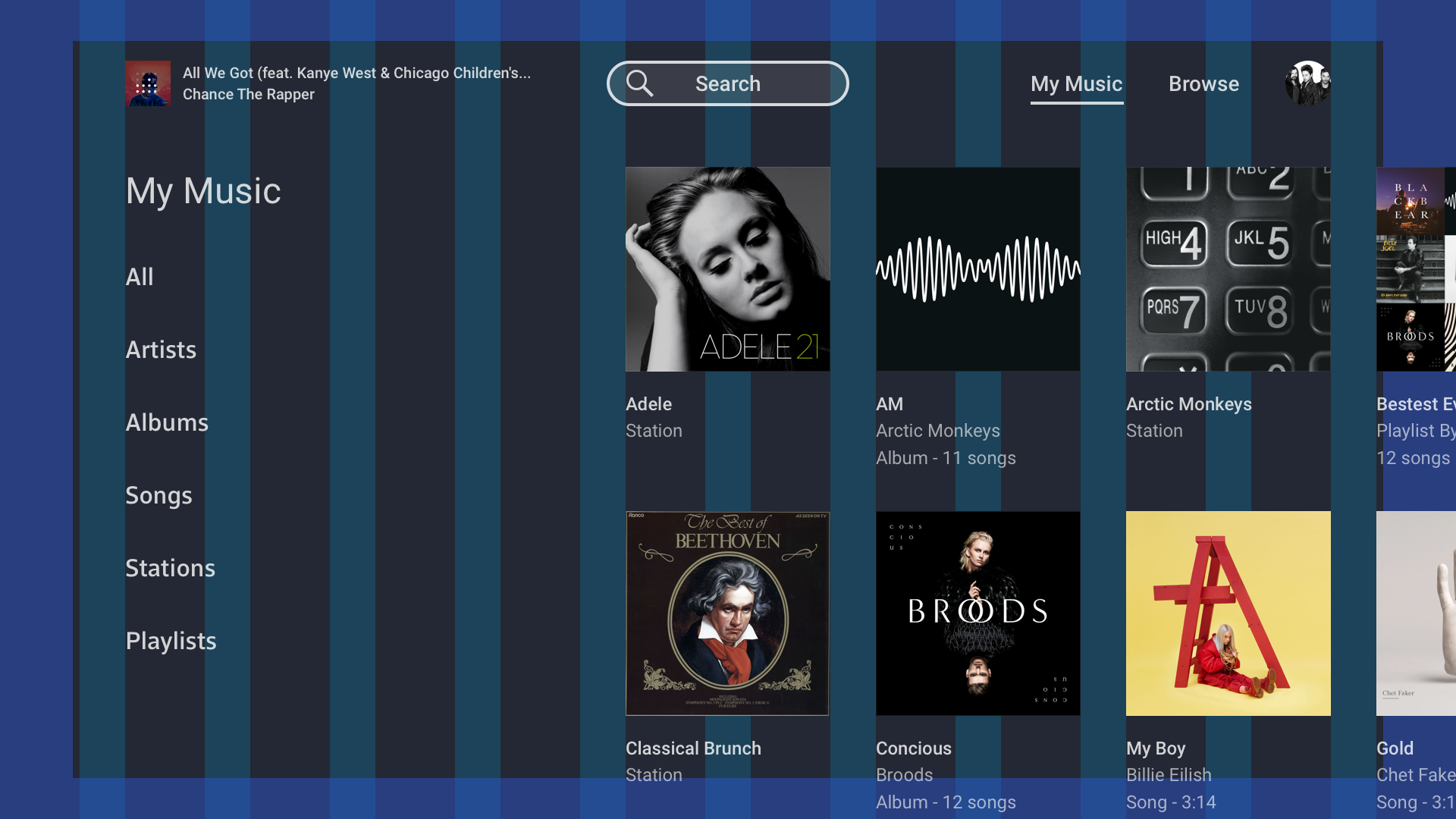The height and width of the screenshot is (819, 1456).
Task: Select Songs in the sidebar
Action: tap(158, 496)
